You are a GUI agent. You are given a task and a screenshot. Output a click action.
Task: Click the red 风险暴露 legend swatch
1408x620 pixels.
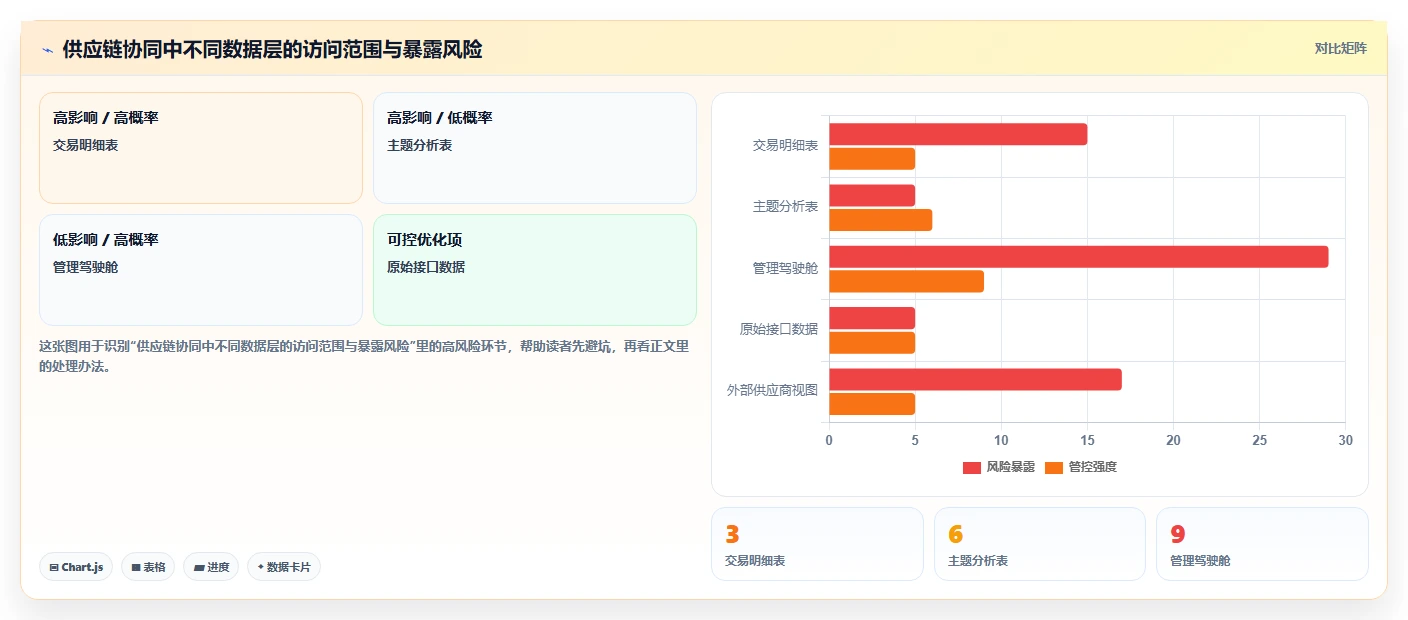[972, 468]
